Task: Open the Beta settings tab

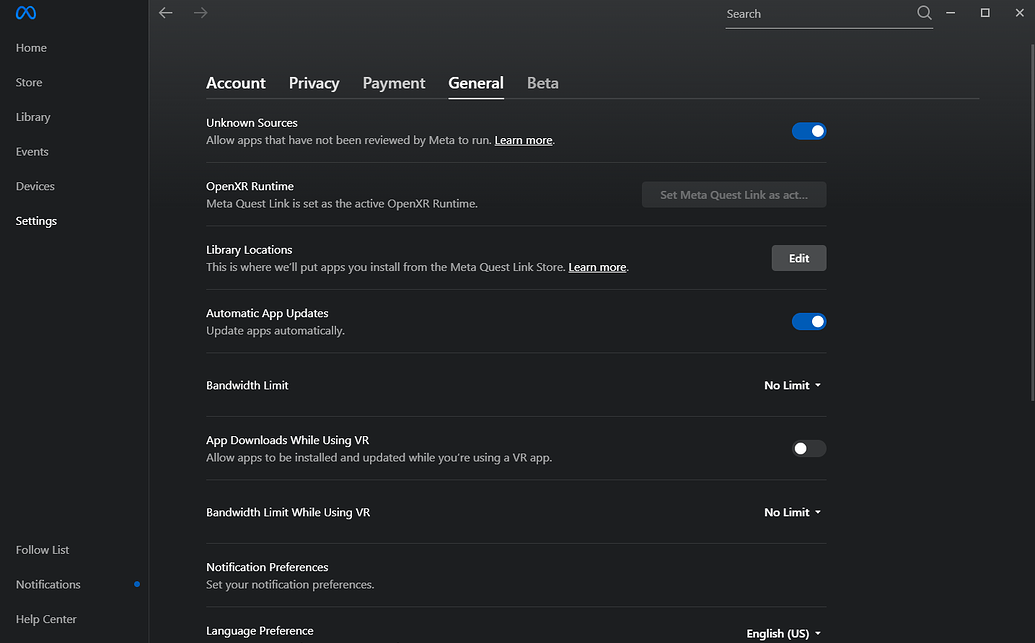Action: pos(543,83)
